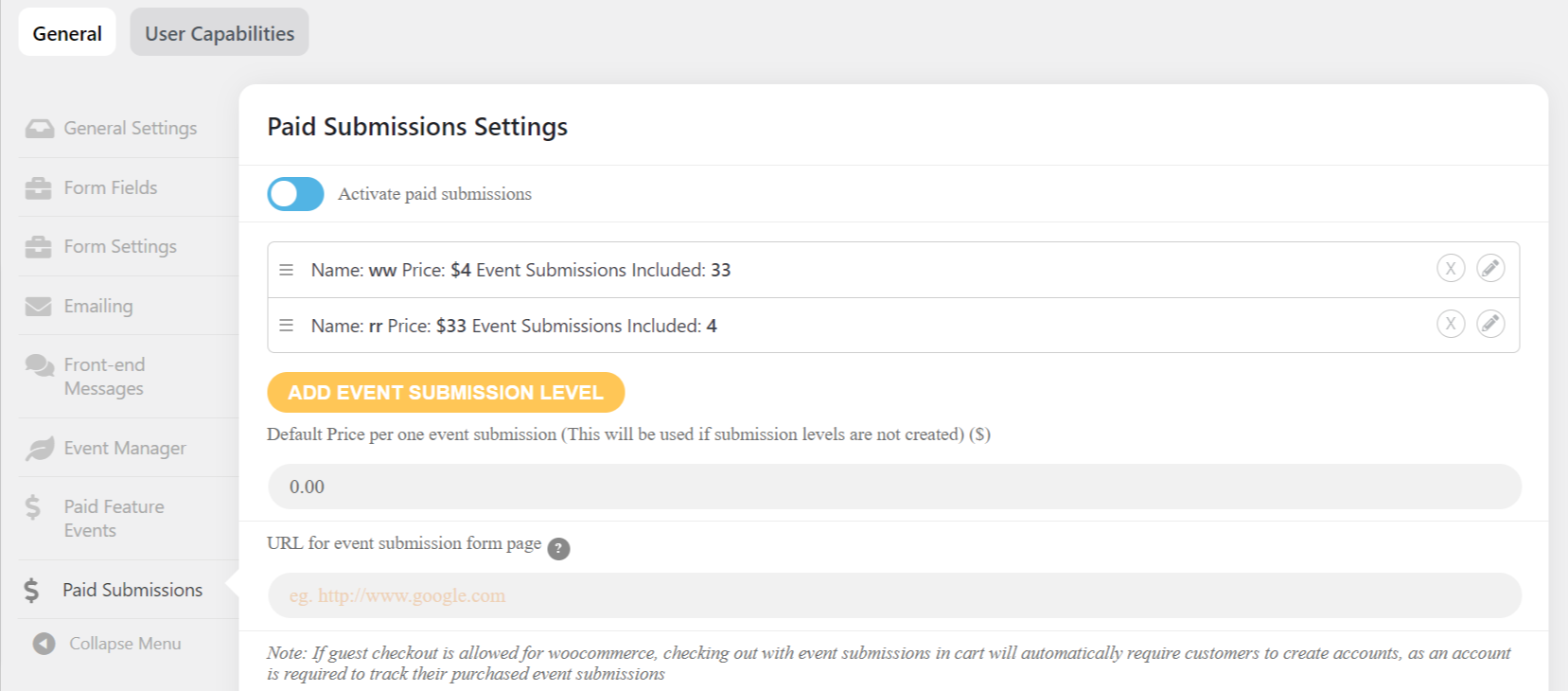Edit the rr submission level pencil

[x=1490, y=324]
